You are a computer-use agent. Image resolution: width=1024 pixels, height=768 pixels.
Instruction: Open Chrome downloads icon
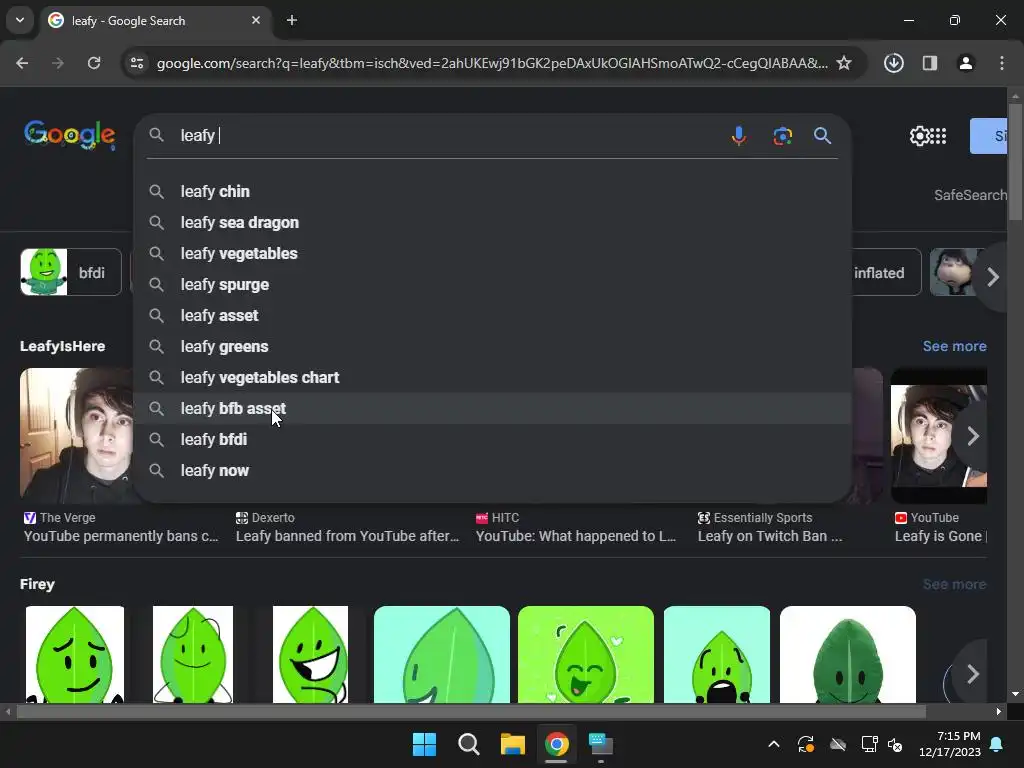(893, 63)
